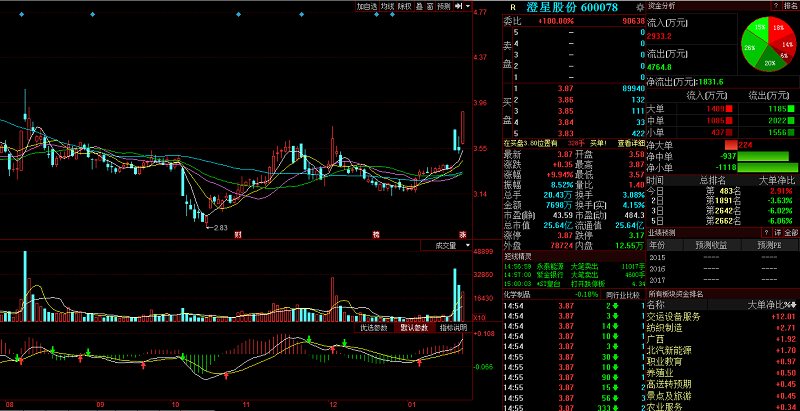Image resolution: width=800 pixels, height=411 pixels.
Task: Click the 财 marker on the chart axis
Action: [x=237, y=234]
